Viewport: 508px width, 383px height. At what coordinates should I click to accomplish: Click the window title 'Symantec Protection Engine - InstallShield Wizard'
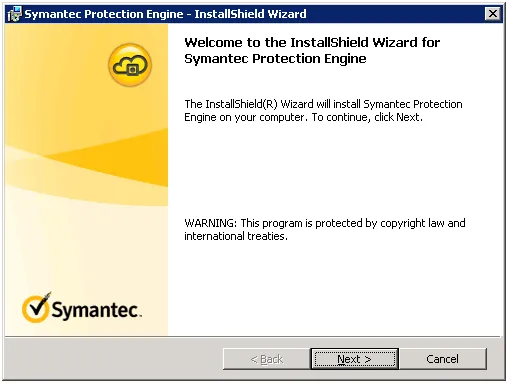(165, 14)
